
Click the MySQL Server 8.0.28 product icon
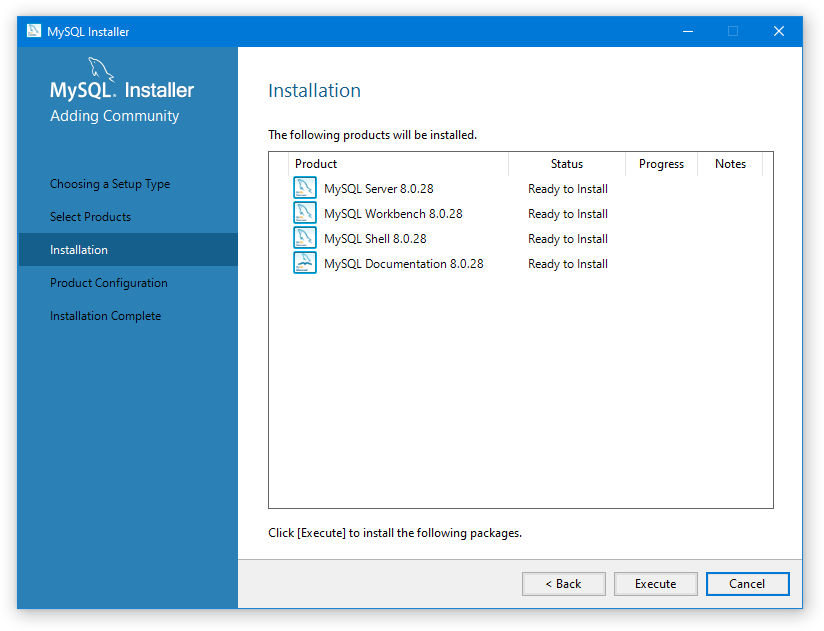coord(305,188)
